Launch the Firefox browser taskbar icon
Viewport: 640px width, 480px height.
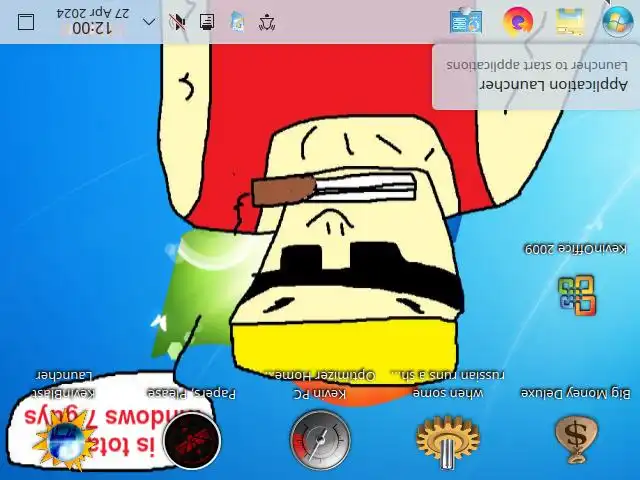tap(518, 21)
